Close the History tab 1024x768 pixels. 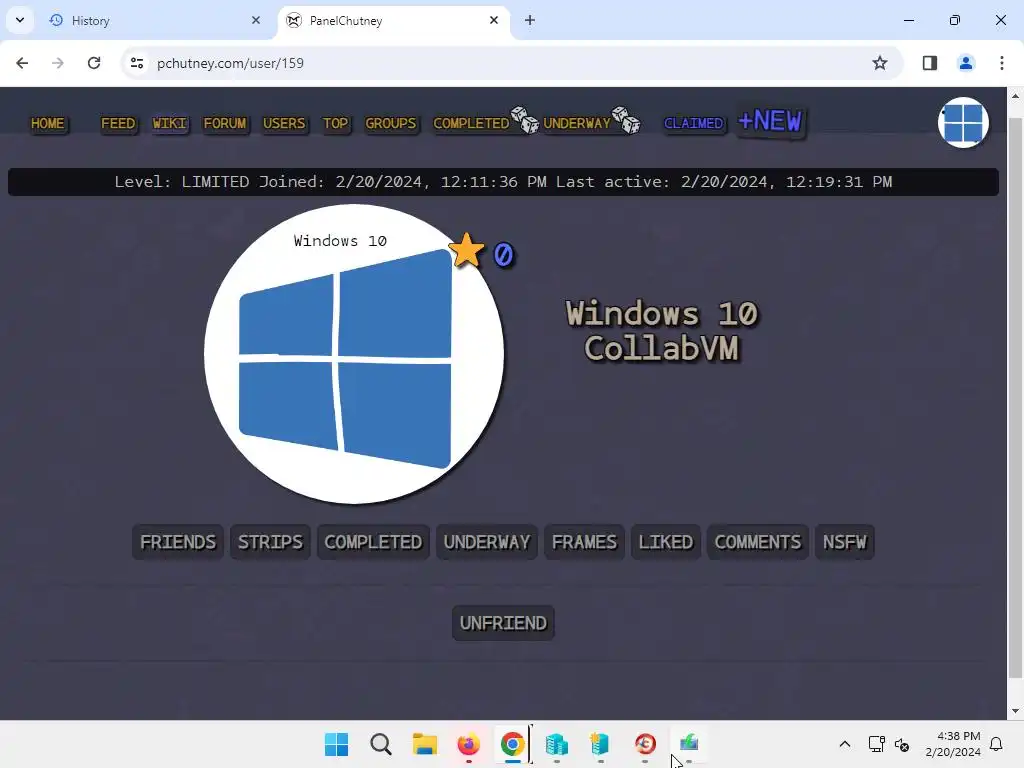pos(255,20)
